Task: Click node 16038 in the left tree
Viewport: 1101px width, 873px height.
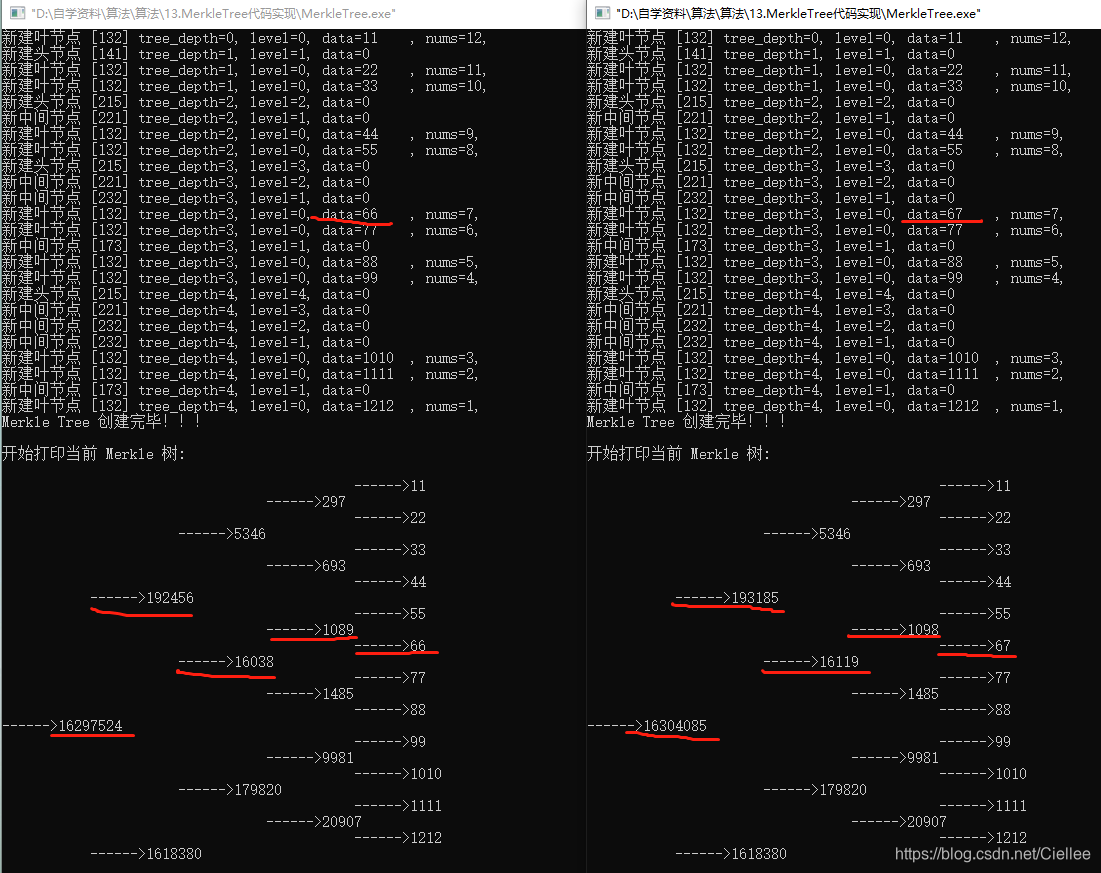Action: tap(253, 662)
